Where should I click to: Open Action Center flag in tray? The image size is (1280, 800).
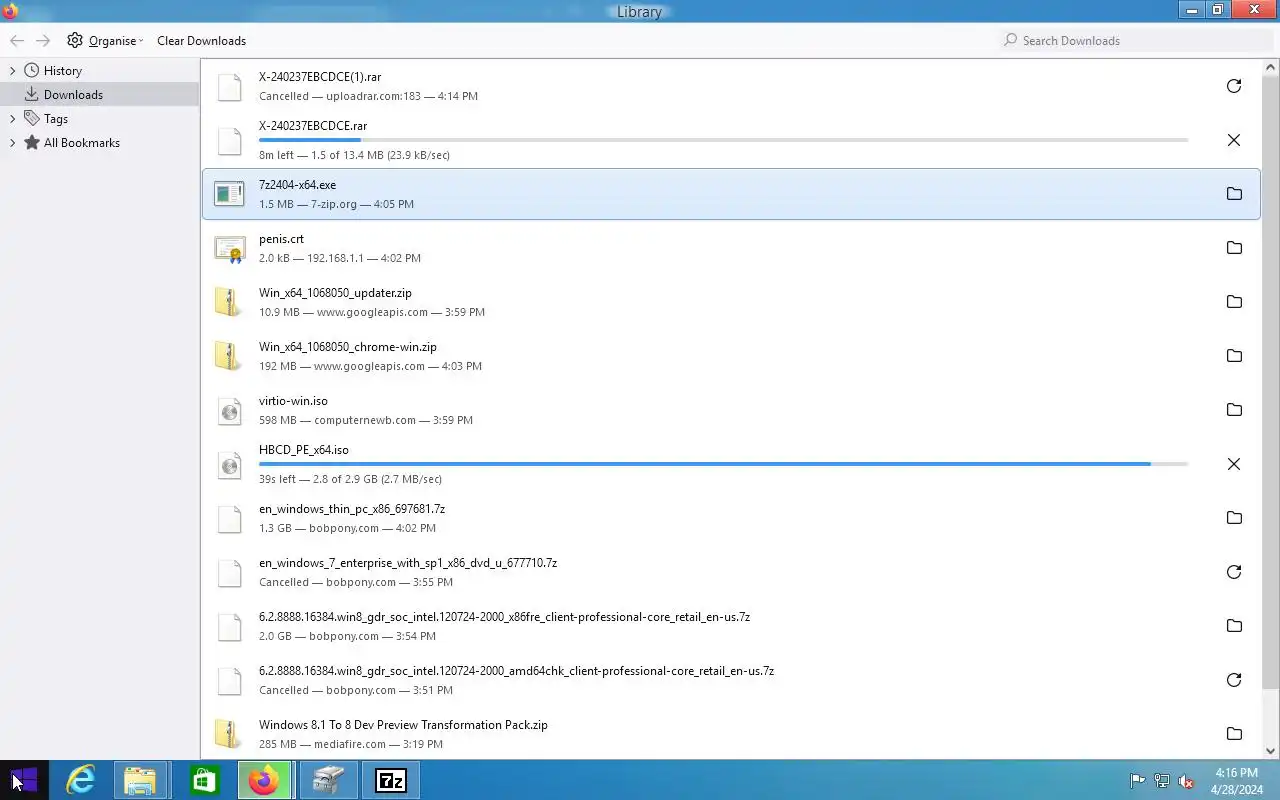1137,781
